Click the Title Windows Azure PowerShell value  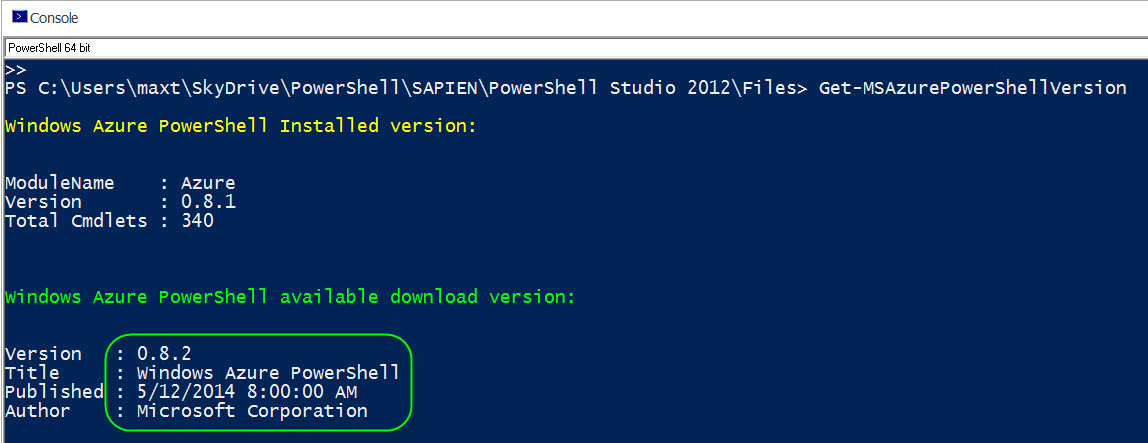tap(268, 373)
